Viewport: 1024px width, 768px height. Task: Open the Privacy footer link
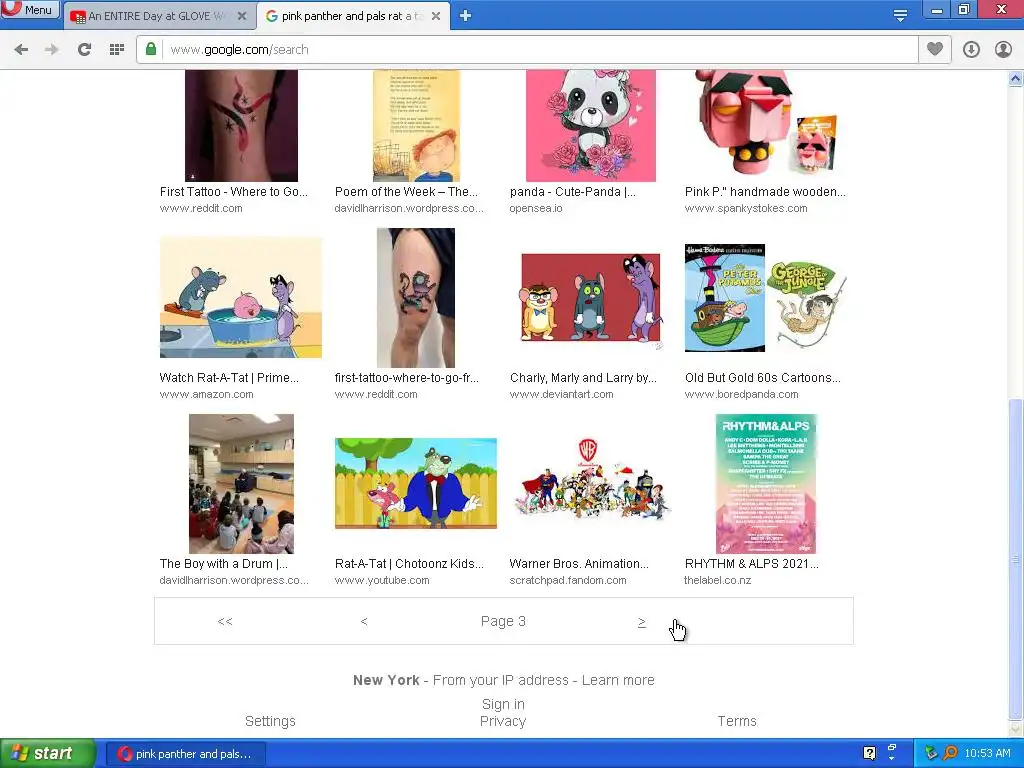[503, 721]
